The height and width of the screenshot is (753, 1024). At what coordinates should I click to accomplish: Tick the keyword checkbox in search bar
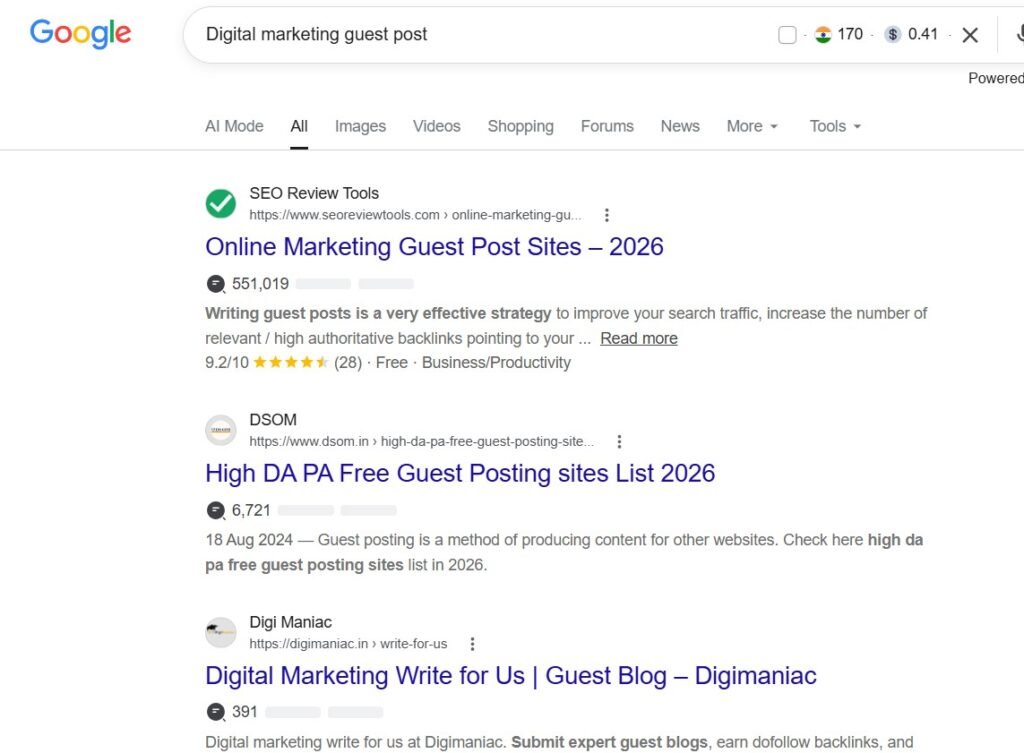(x=787, y=35)
